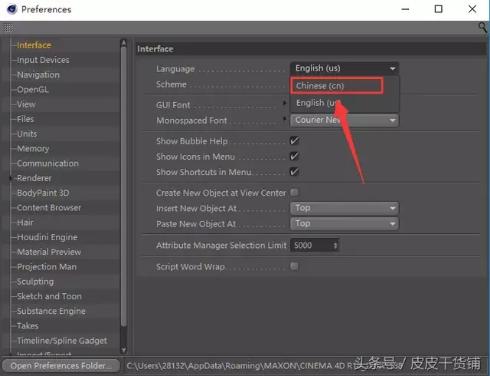This screenshot has width=490, height=376.
Task: Choose English (us) in language list
Action: pyautogui.click(x=344, y=103)
